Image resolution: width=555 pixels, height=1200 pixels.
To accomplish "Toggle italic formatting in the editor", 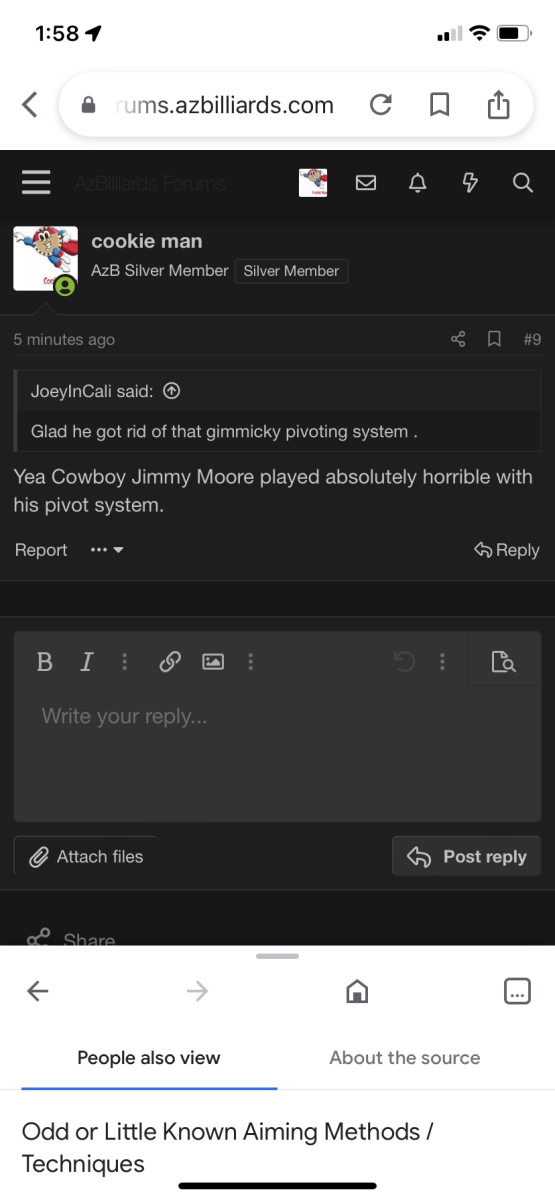I will point(86,661).
